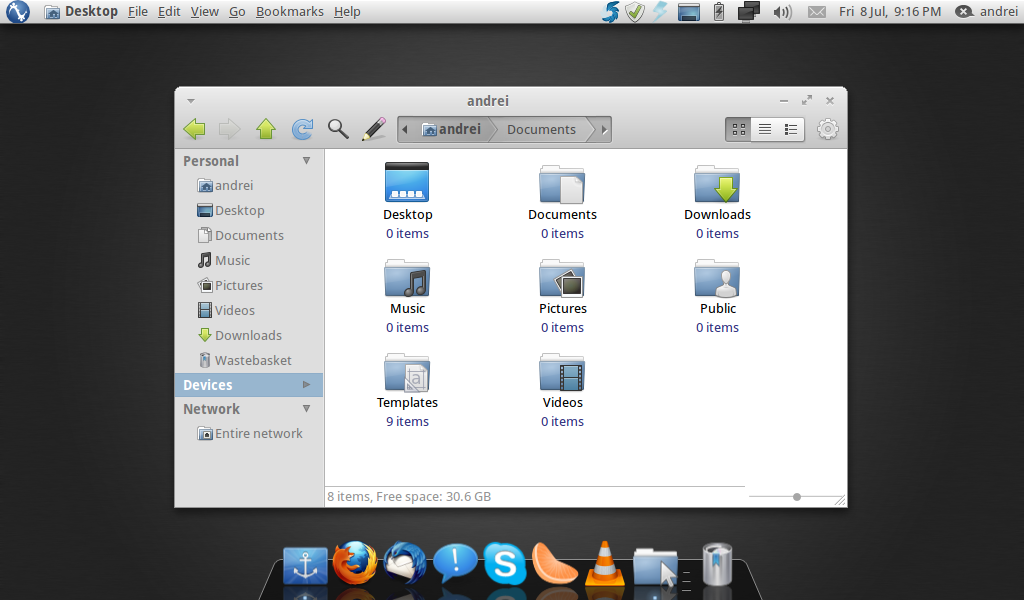Go back with the green left arrow

click(x=195, y=129)
